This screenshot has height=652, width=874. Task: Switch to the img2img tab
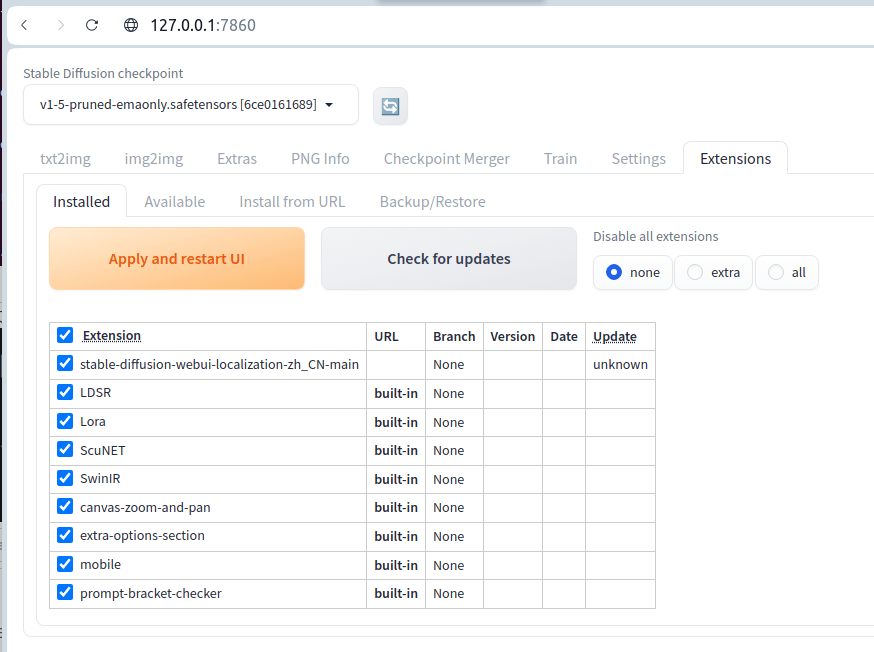point(154,159)
